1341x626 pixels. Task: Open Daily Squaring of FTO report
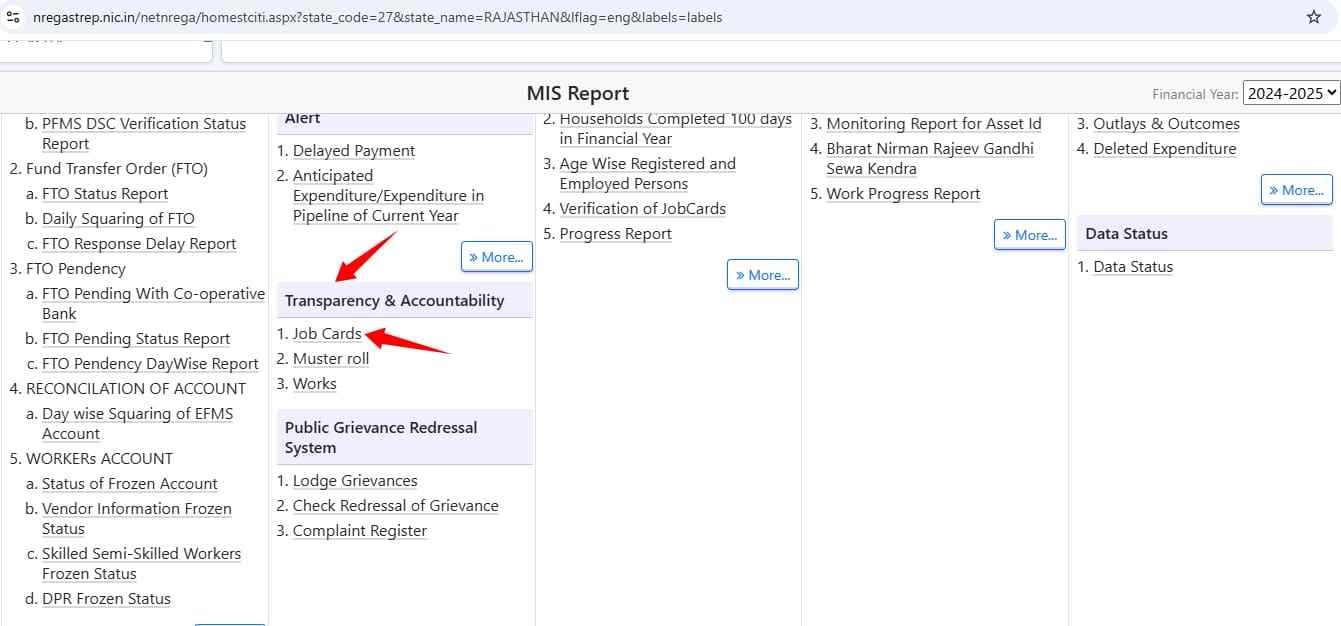pos(118,219)
